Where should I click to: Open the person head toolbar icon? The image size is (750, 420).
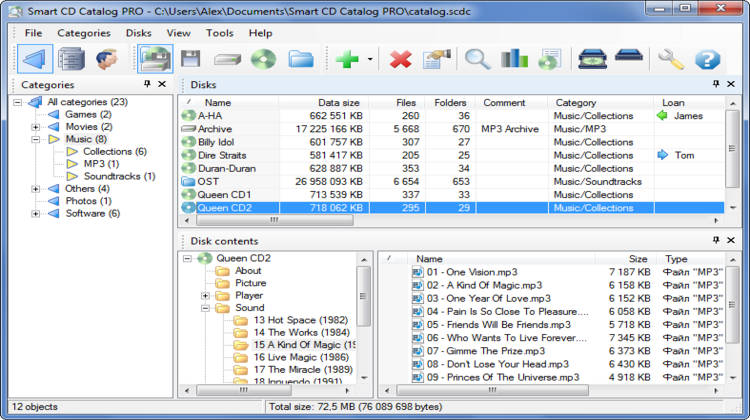107,59
